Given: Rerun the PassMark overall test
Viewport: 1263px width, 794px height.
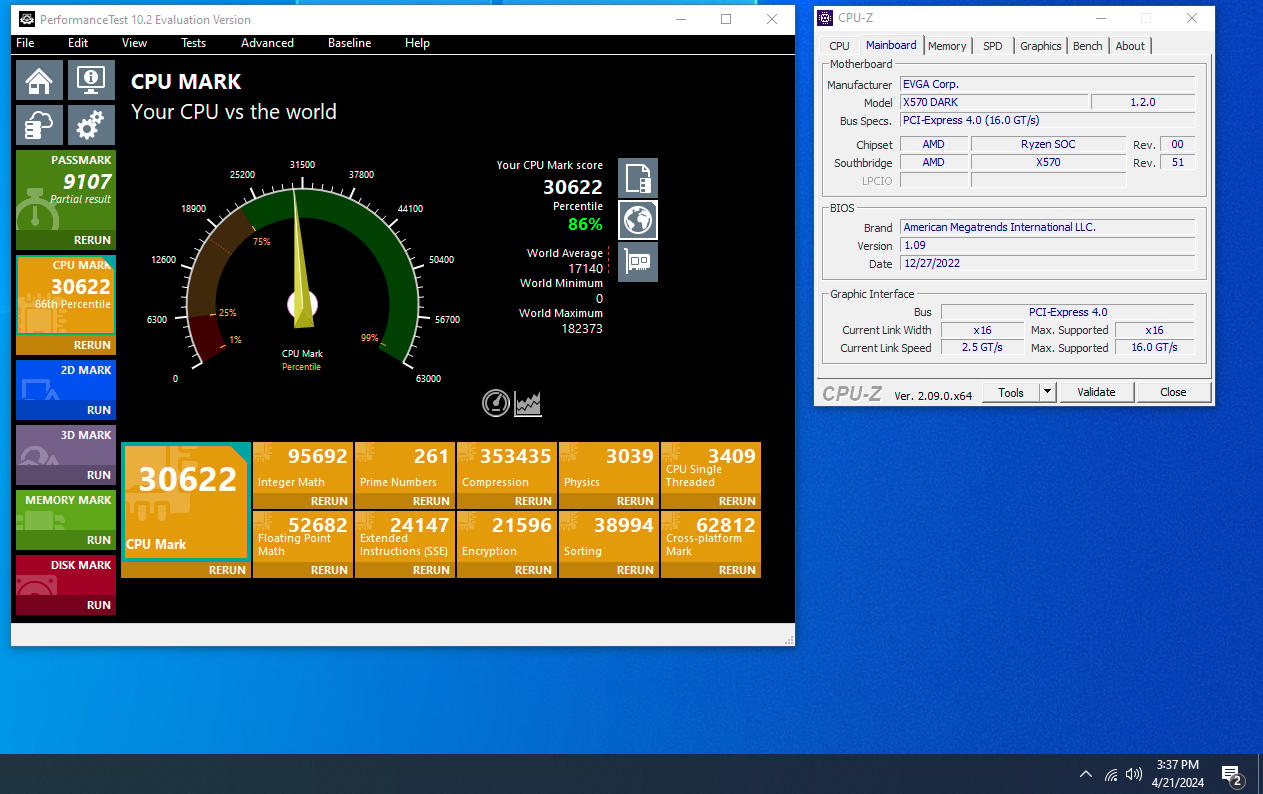Looking at the screenshot, I should point(92,240).
